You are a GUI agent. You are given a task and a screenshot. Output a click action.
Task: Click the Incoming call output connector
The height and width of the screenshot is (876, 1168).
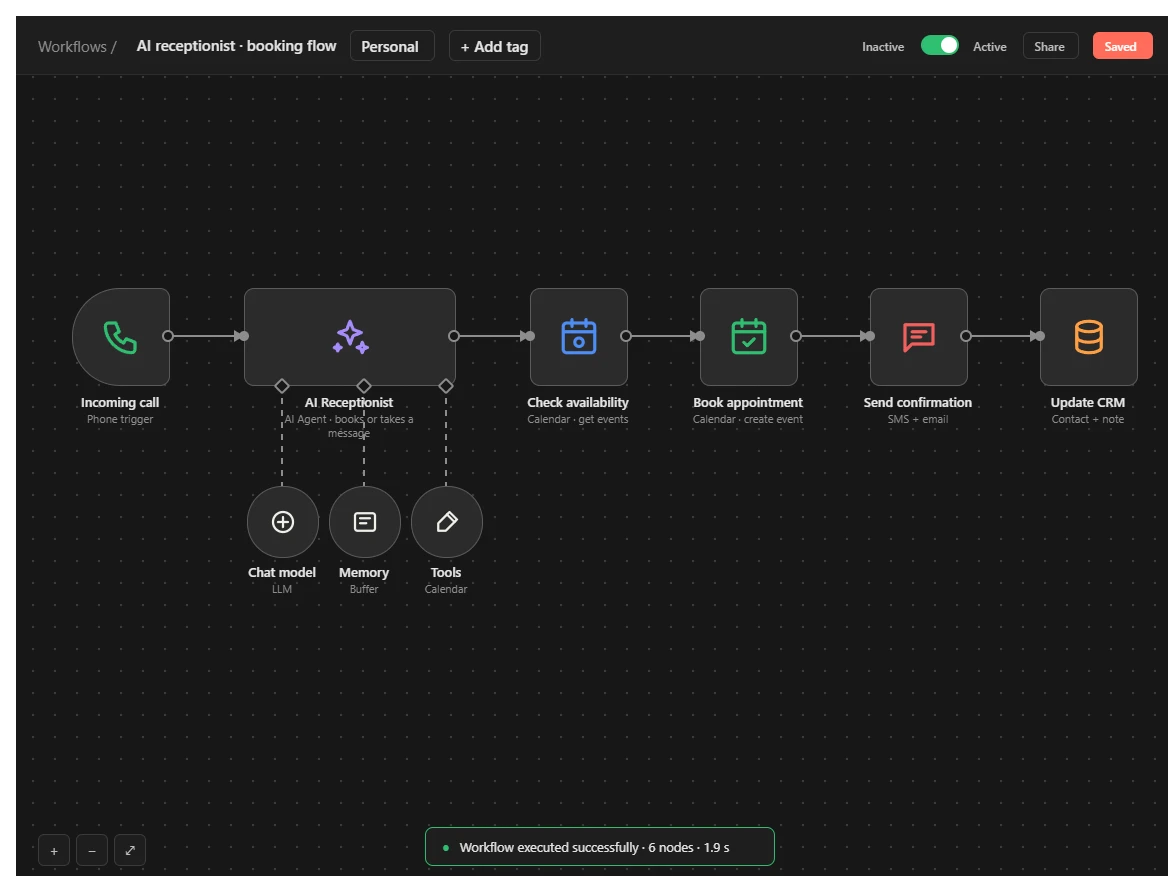168,336
